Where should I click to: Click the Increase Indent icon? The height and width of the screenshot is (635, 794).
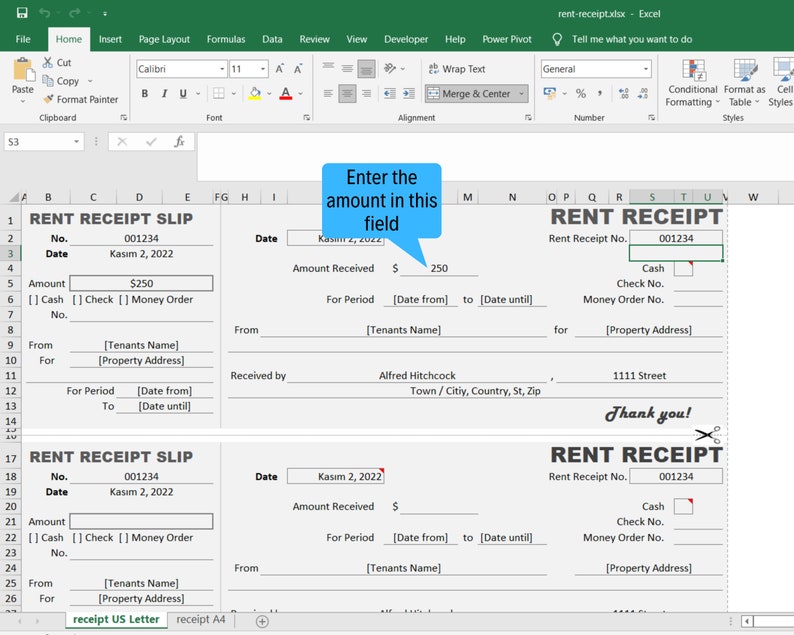[x=409, y=93]
